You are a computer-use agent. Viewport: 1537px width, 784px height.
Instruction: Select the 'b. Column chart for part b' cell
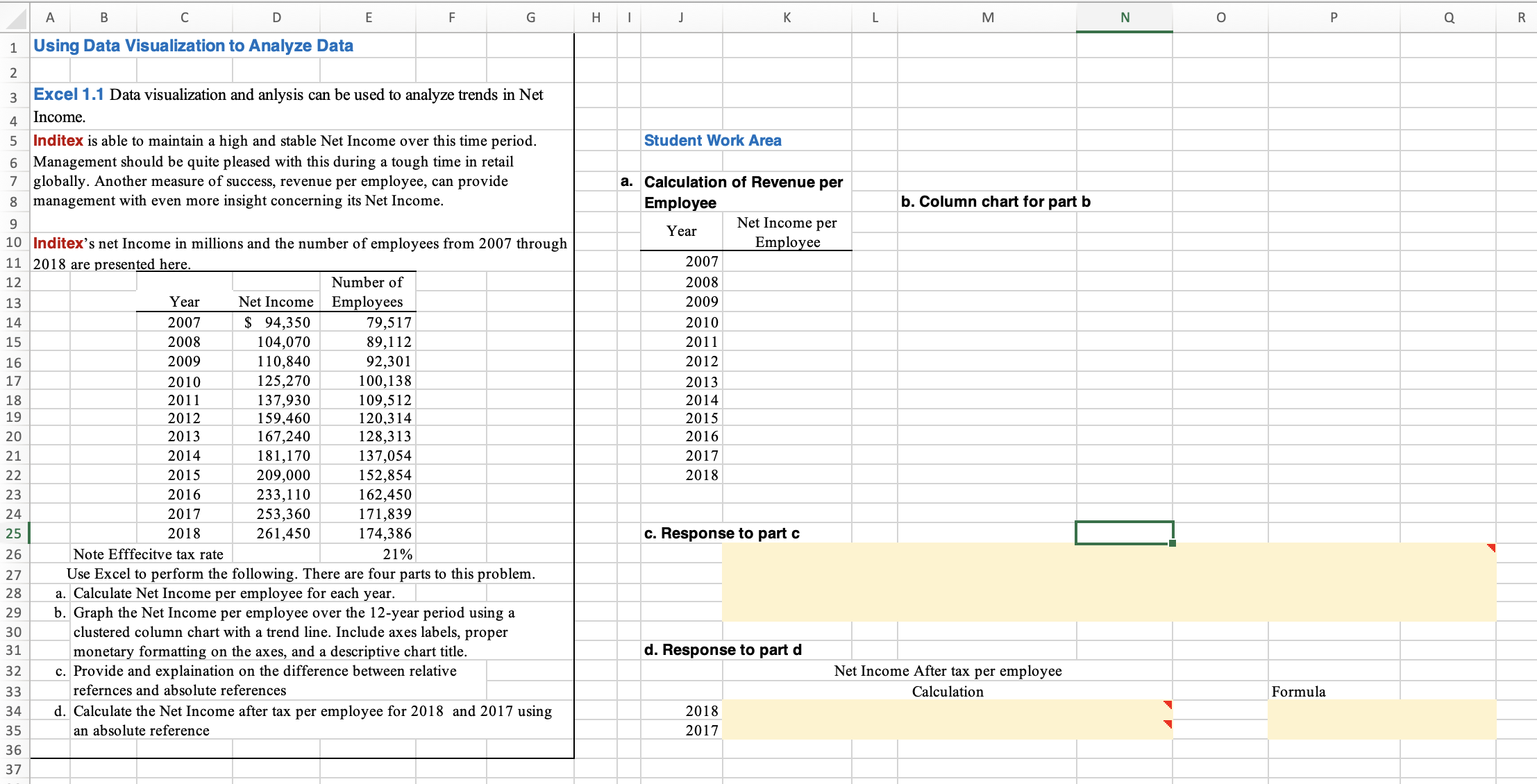pyautogui.click(x=996, y=201)
